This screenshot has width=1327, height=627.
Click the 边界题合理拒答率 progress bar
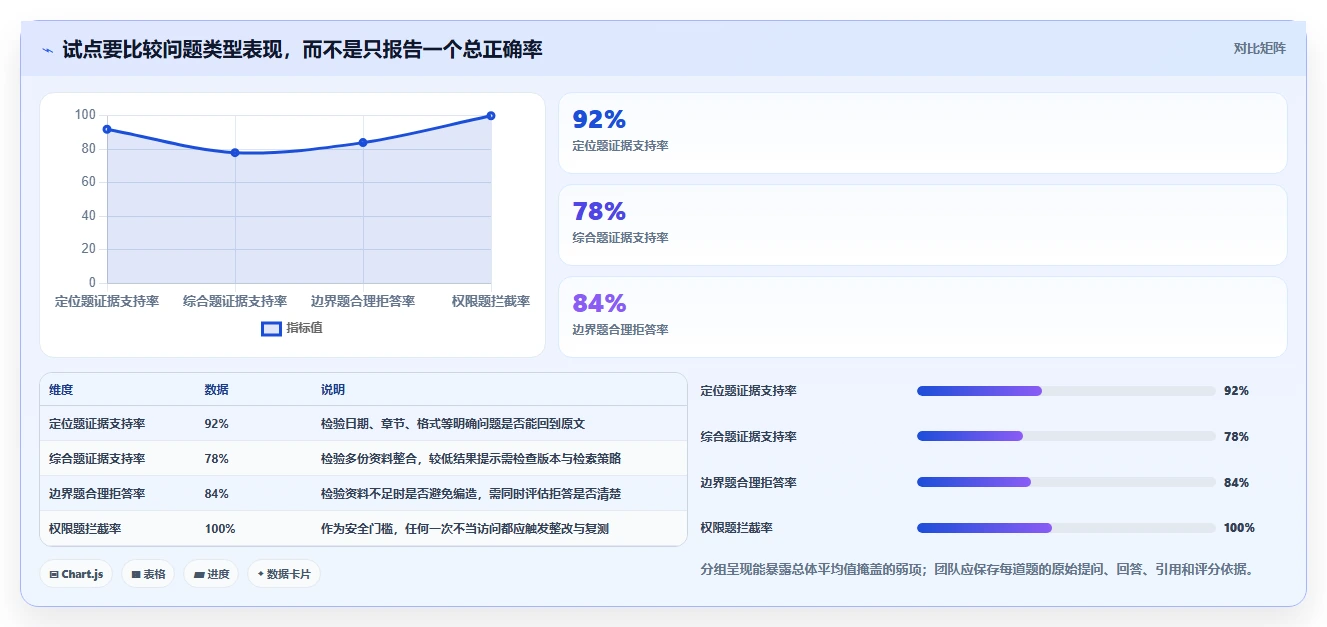click(1066, 482)
